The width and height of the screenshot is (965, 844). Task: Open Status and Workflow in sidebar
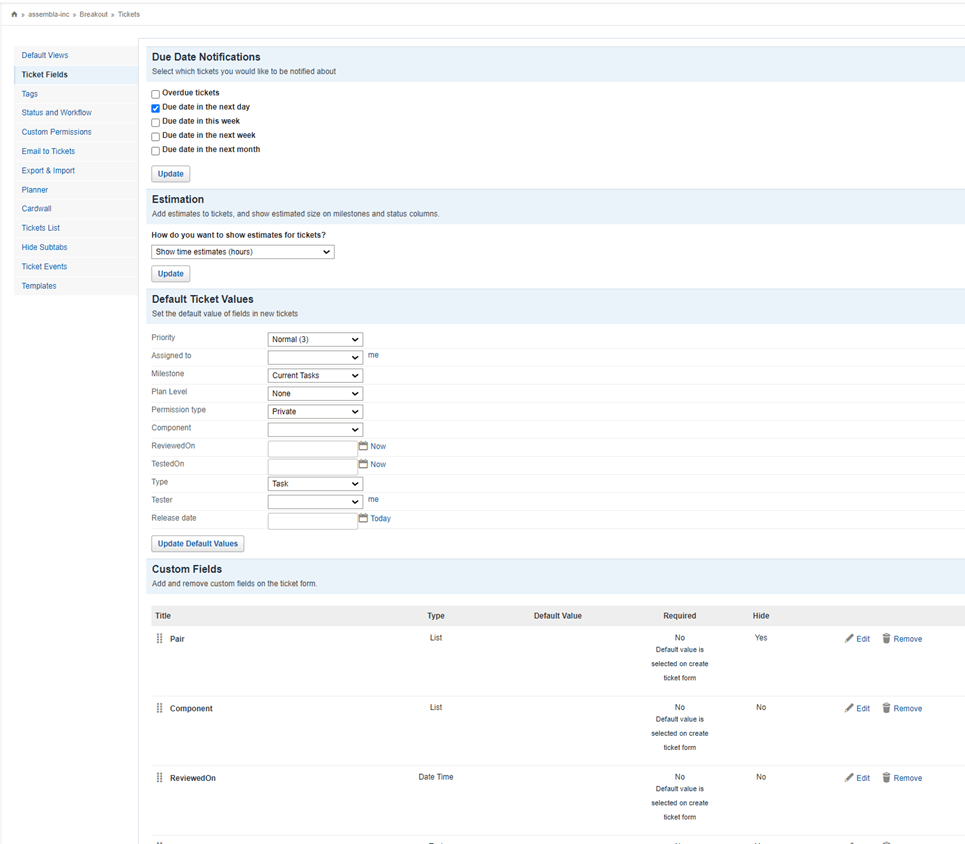[x=57, y=113]
